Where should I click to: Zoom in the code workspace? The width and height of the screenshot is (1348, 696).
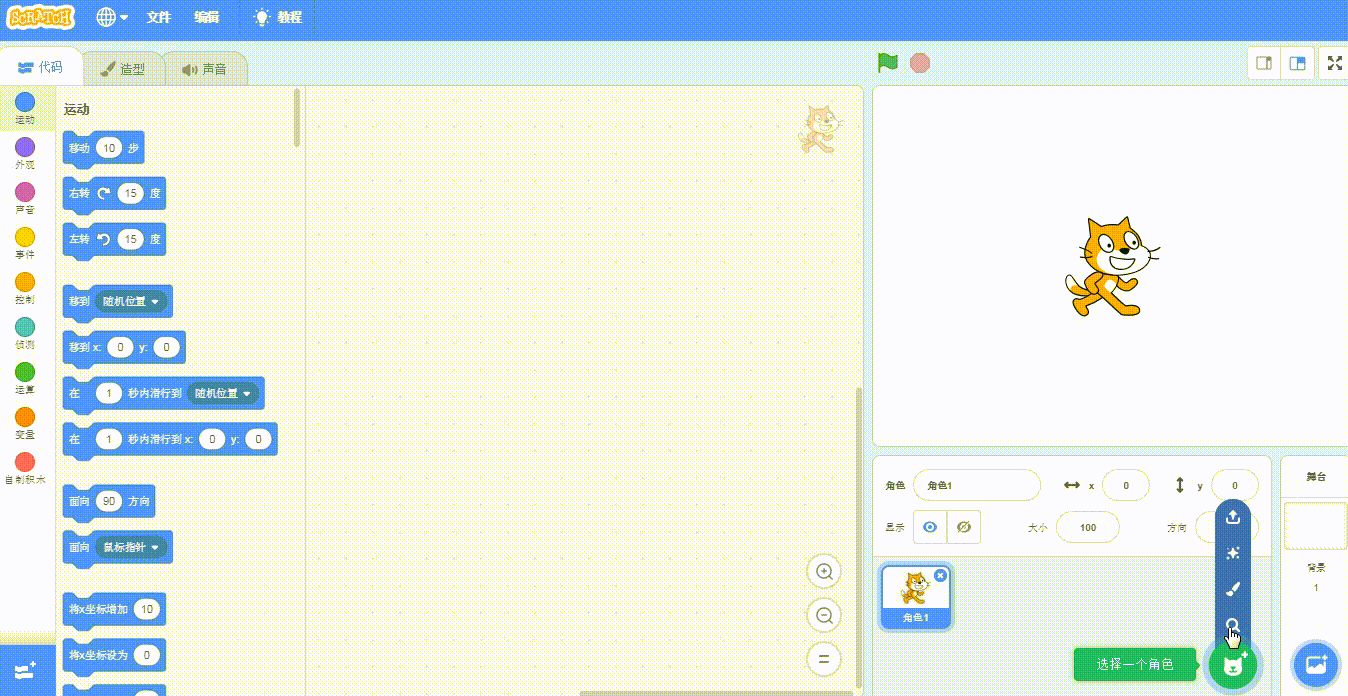point(825,572)
